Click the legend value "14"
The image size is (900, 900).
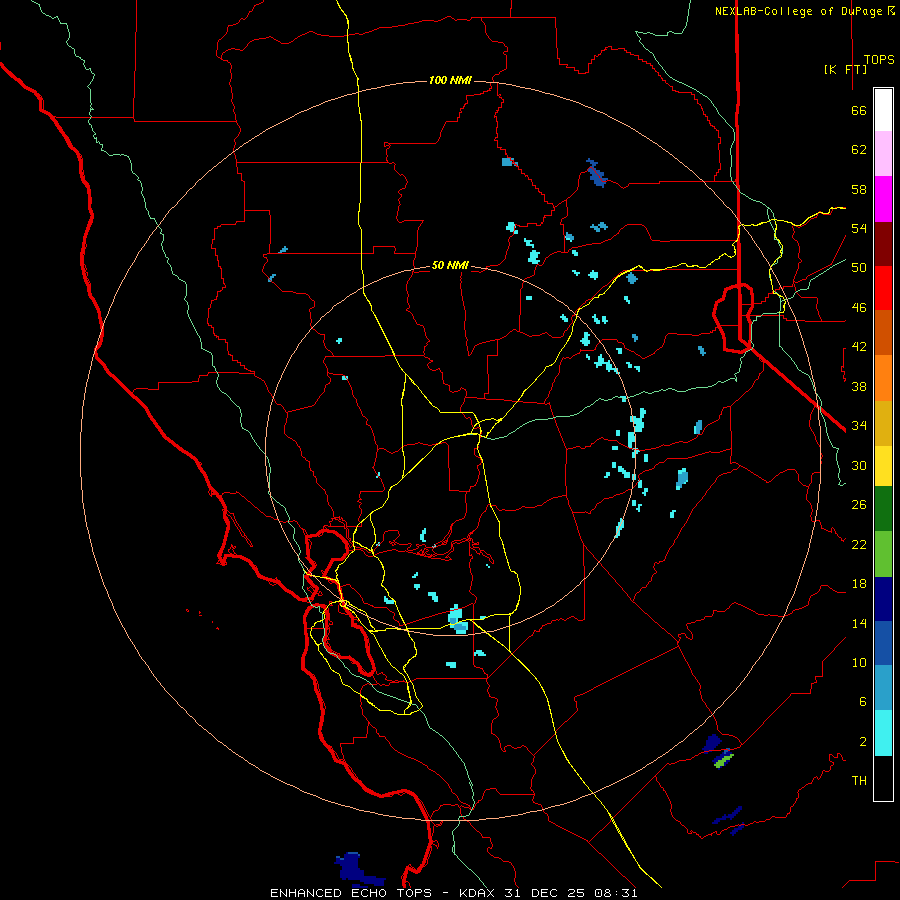coord(859,623)
